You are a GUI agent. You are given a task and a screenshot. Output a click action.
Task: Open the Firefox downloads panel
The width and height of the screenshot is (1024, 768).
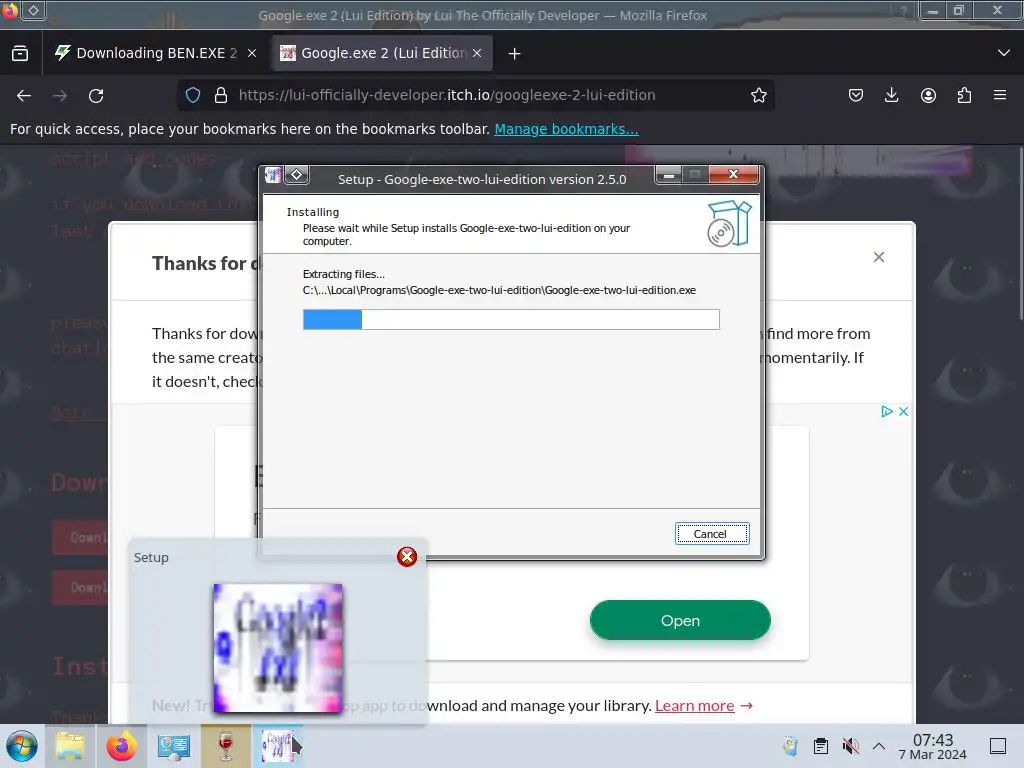click(891, 95)
